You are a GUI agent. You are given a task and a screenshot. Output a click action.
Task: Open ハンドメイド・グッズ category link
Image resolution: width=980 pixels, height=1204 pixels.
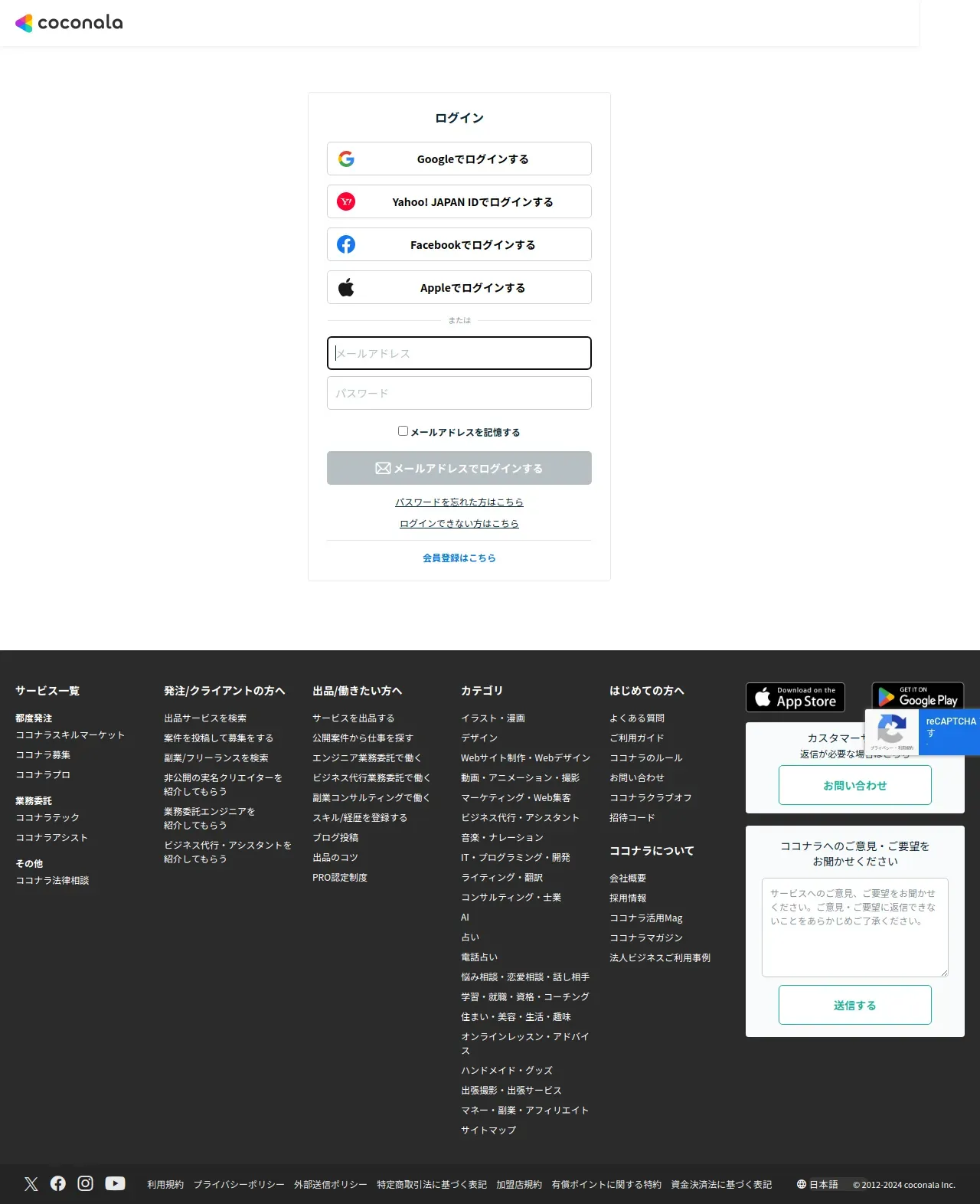(x=507, y=1071)
